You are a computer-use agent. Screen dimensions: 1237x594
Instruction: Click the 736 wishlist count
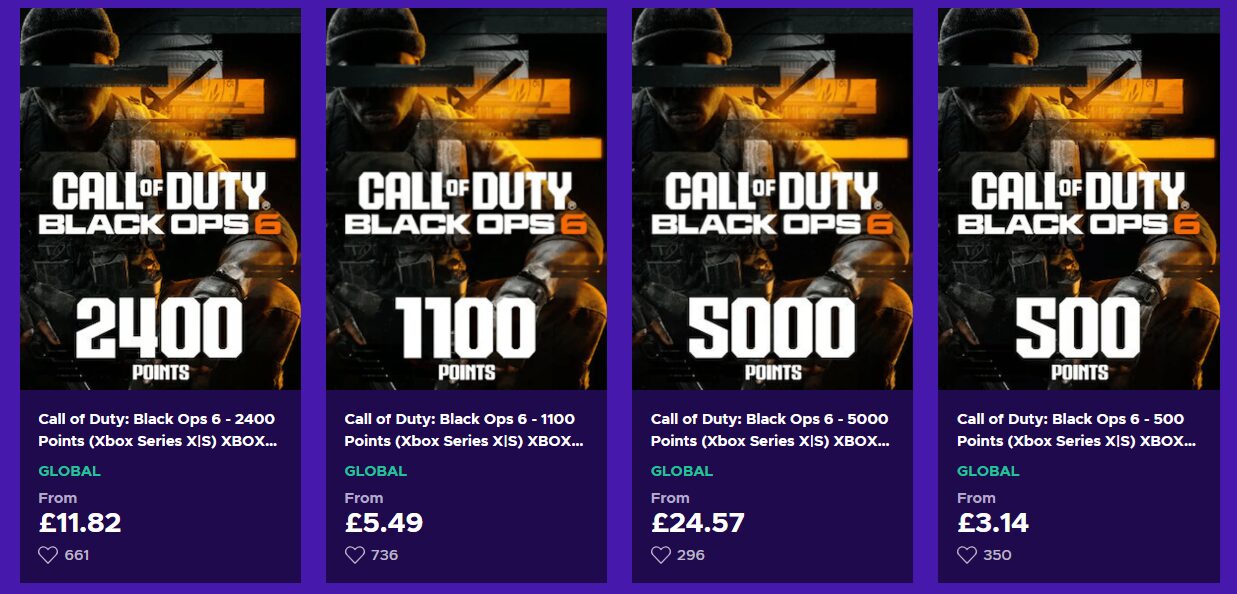point(384,555)
